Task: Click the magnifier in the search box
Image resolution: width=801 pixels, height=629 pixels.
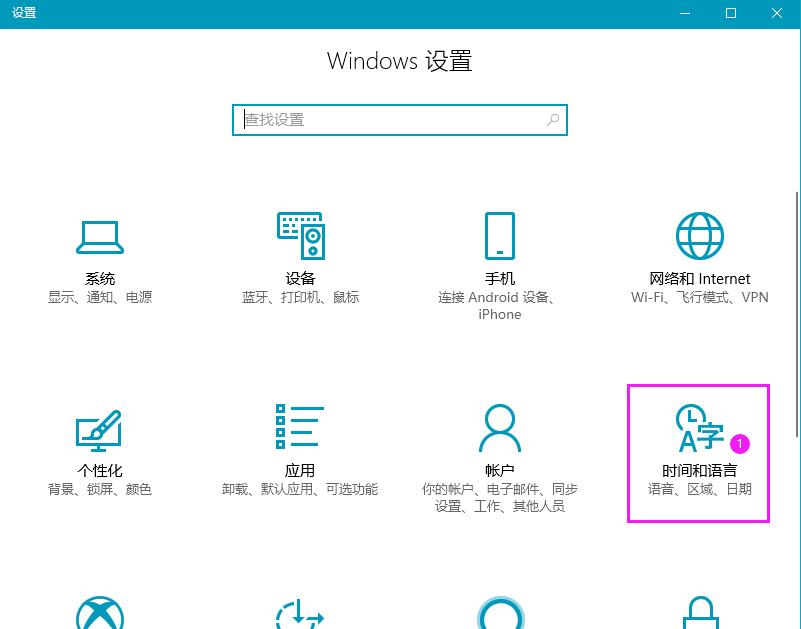Action: click(x=553, y=119)
